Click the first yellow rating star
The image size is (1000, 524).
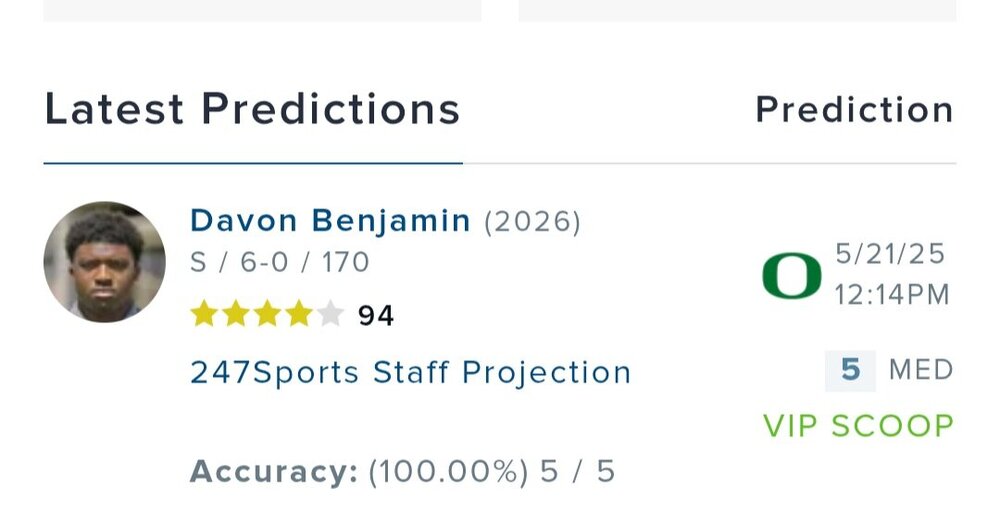point(204,315)
